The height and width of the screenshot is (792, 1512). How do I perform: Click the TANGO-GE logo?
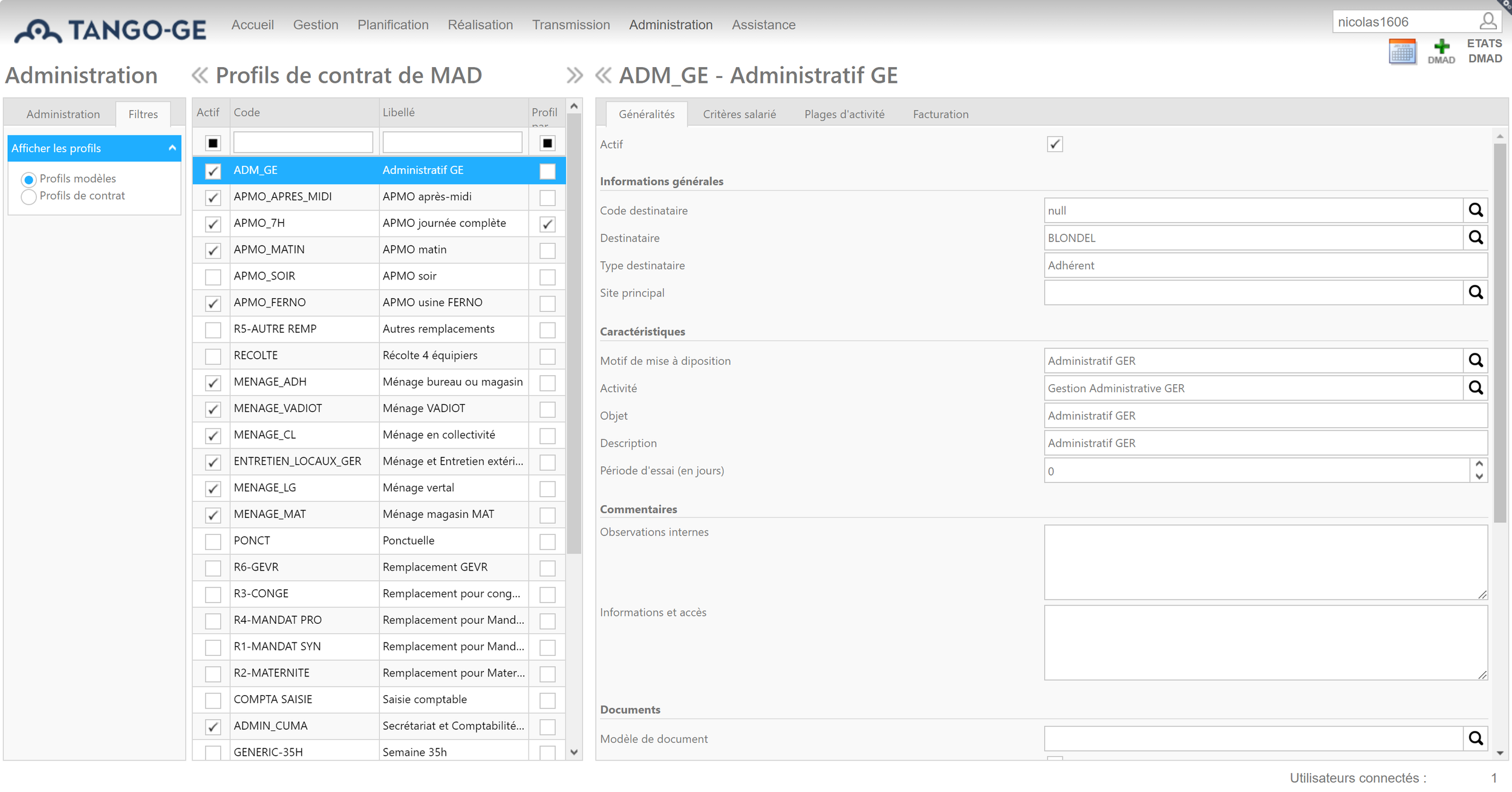(x=111, y=30)
